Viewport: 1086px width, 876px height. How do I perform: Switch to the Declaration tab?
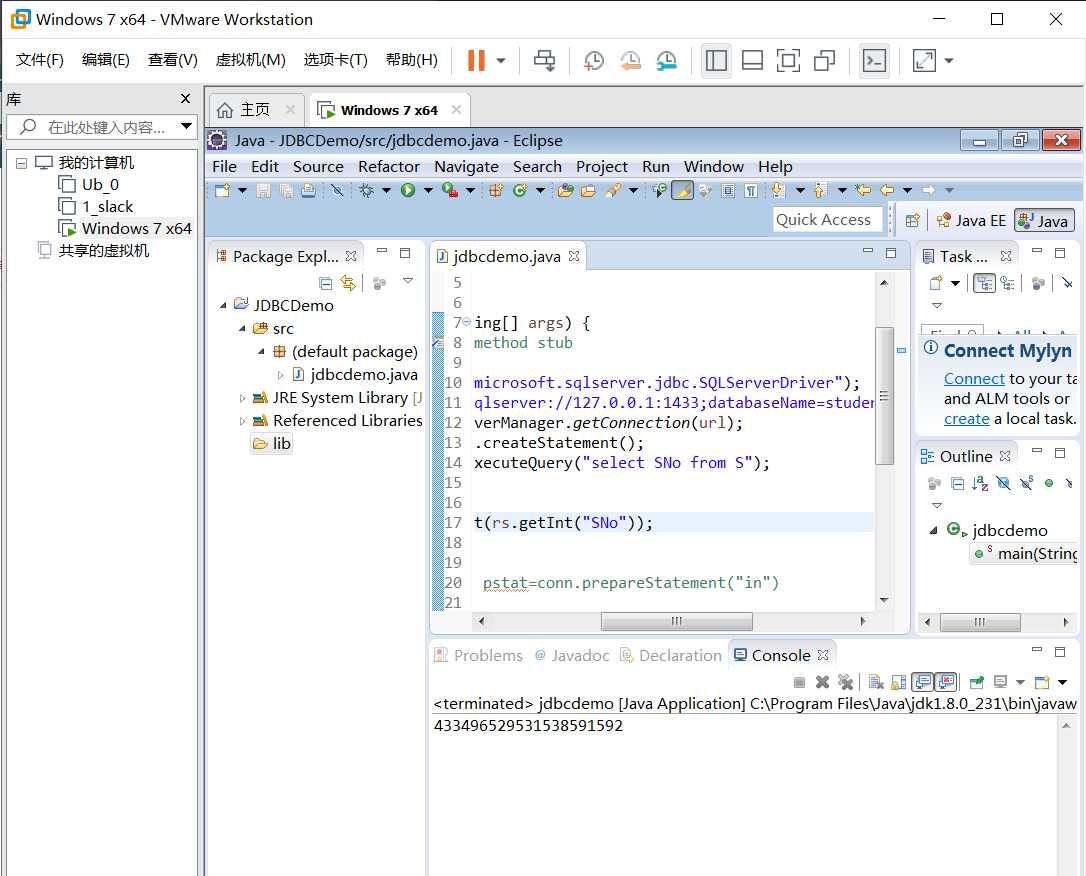coord(671,655)
